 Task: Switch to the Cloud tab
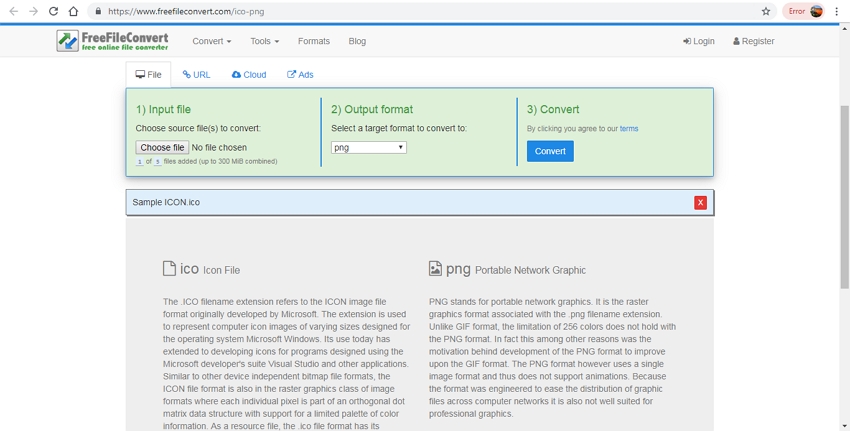(249, 75)
